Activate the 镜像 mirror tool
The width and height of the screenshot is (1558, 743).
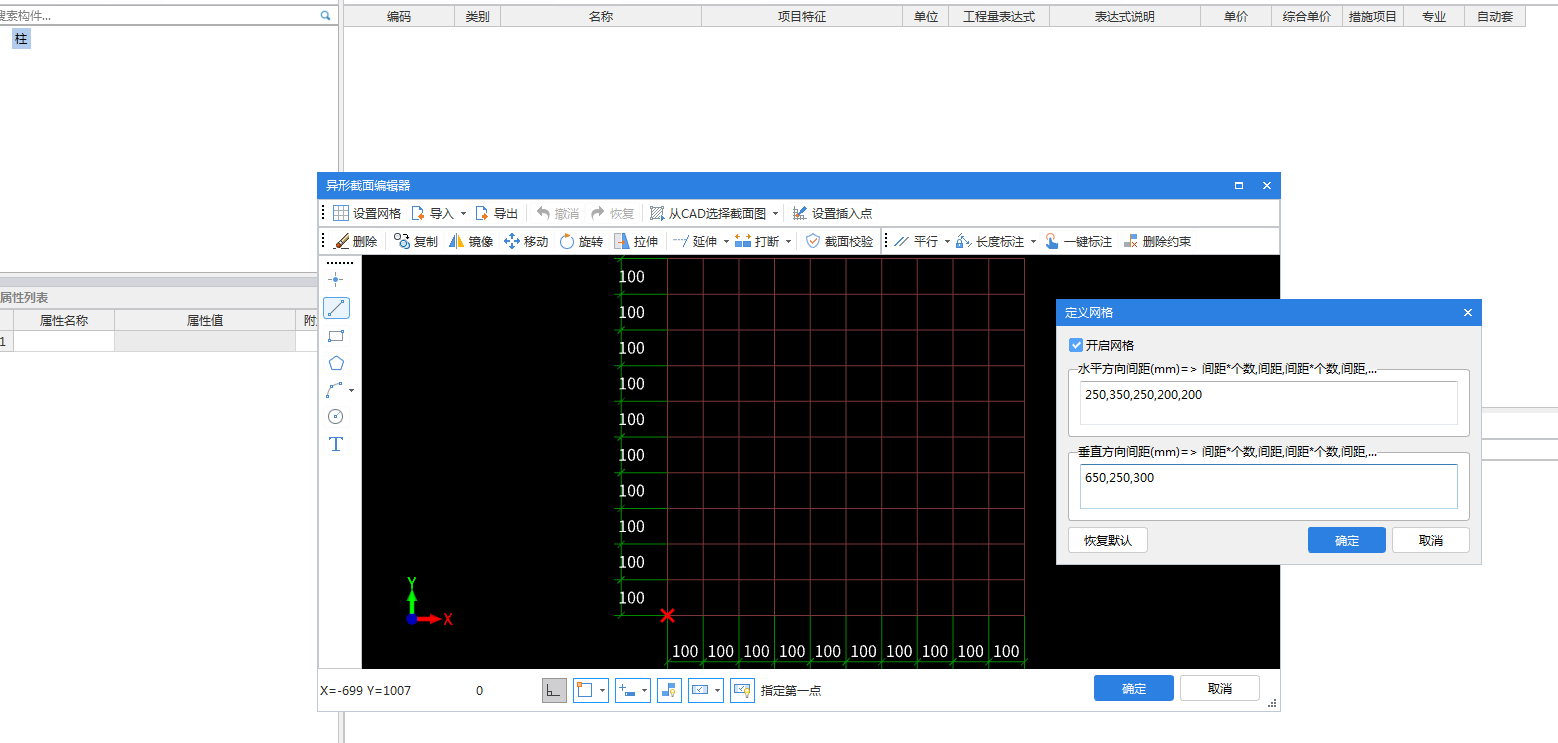(x=470, y=241)
